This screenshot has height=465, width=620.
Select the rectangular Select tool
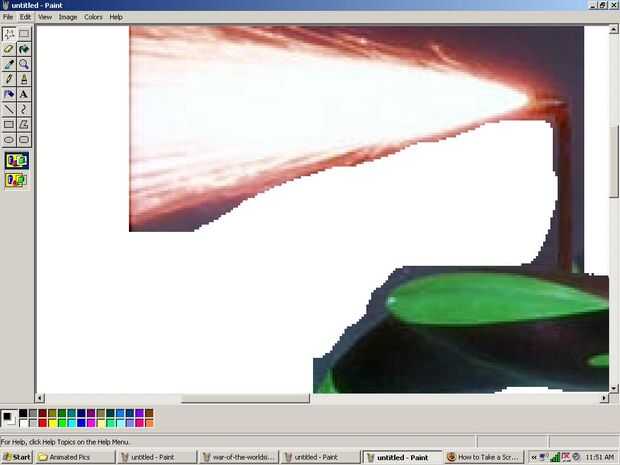point(24,34)
